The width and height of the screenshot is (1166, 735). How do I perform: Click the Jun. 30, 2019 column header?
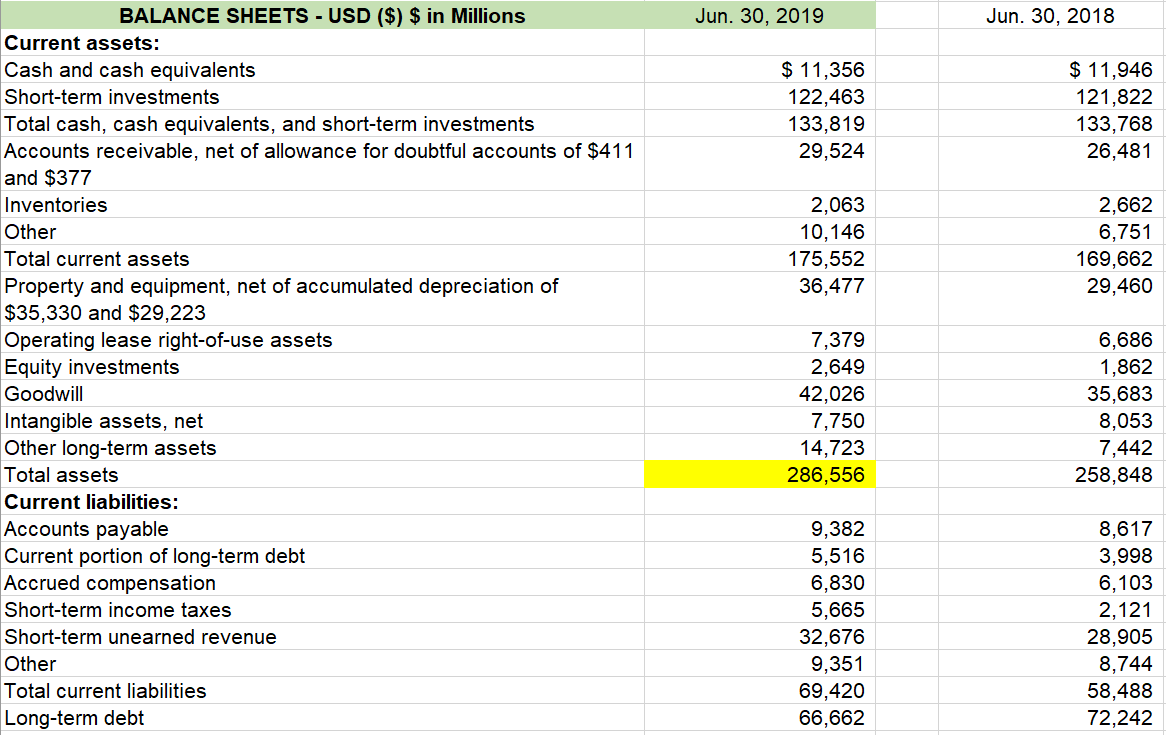click(759, 16)
